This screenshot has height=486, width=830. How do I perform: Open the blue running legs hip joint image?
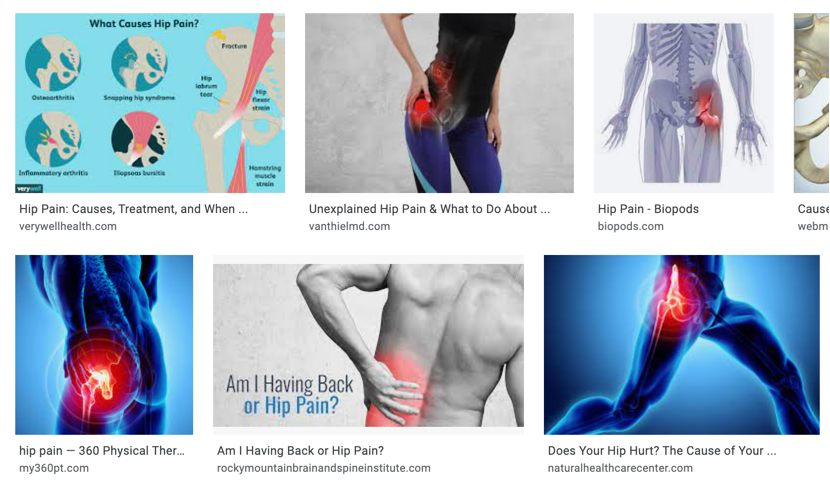[x=682, y=345]
